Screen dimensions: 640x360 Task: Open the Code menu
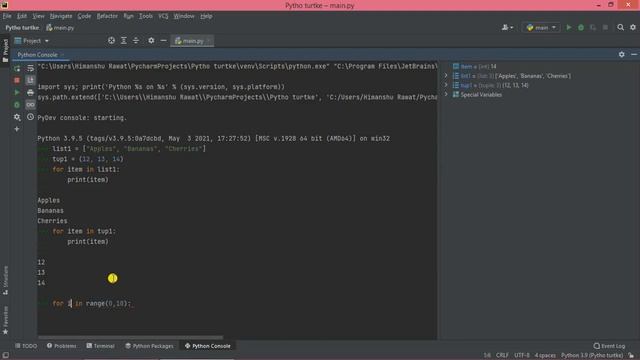click(x=84, y=16)
